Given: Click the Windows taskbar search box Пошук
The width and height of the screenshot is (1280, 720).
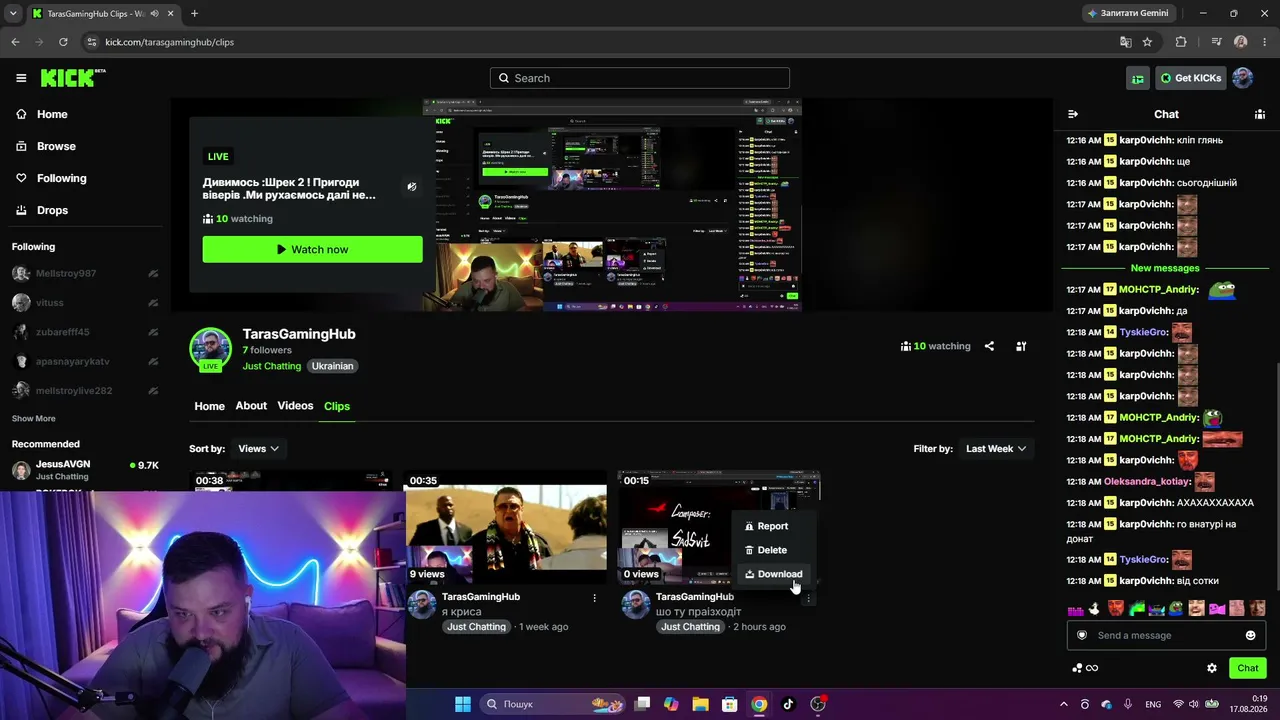Looking at the screenshot, I should pos(552,704).
